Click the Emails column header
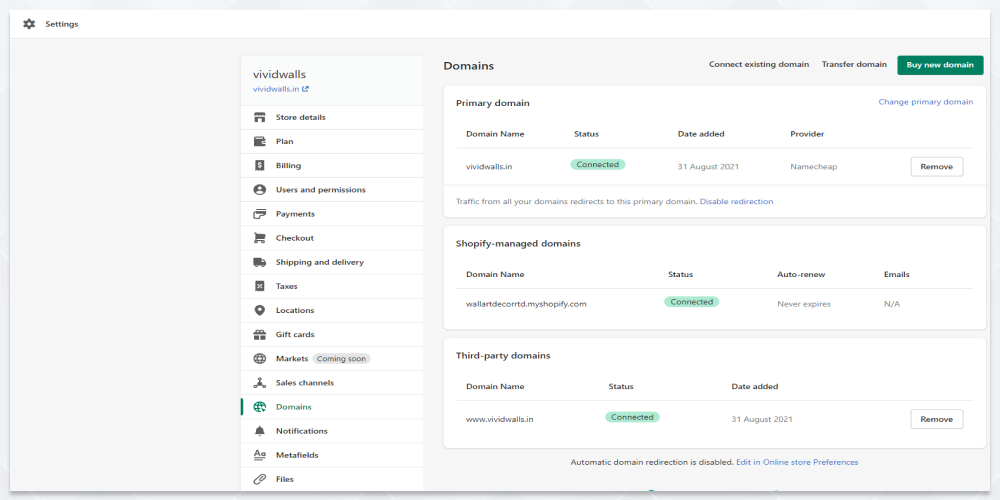 coord(897,274)
